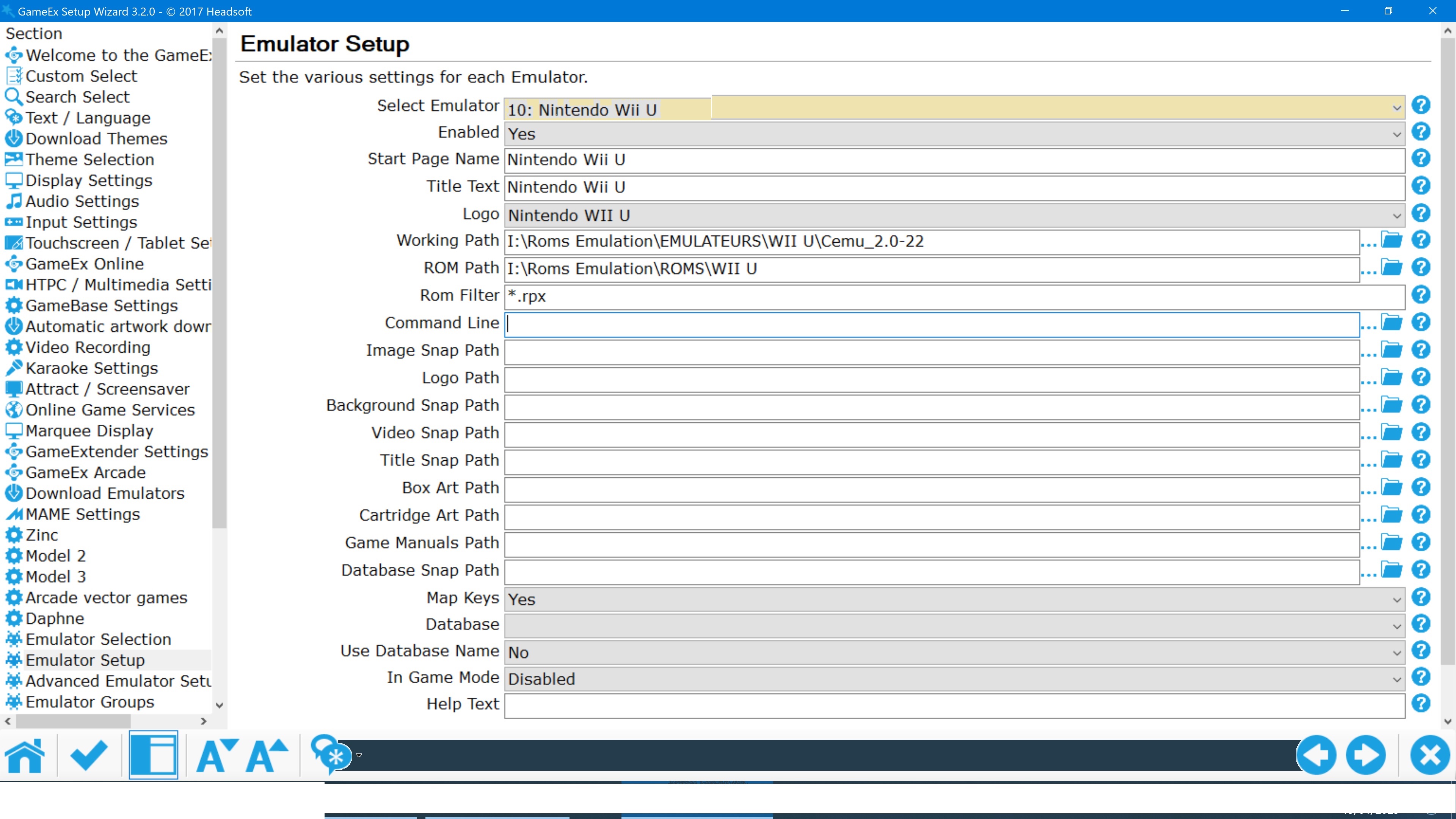Click into the Title Text field
The height and width of the screenshot is (819, 1456).
click(955, 188)
